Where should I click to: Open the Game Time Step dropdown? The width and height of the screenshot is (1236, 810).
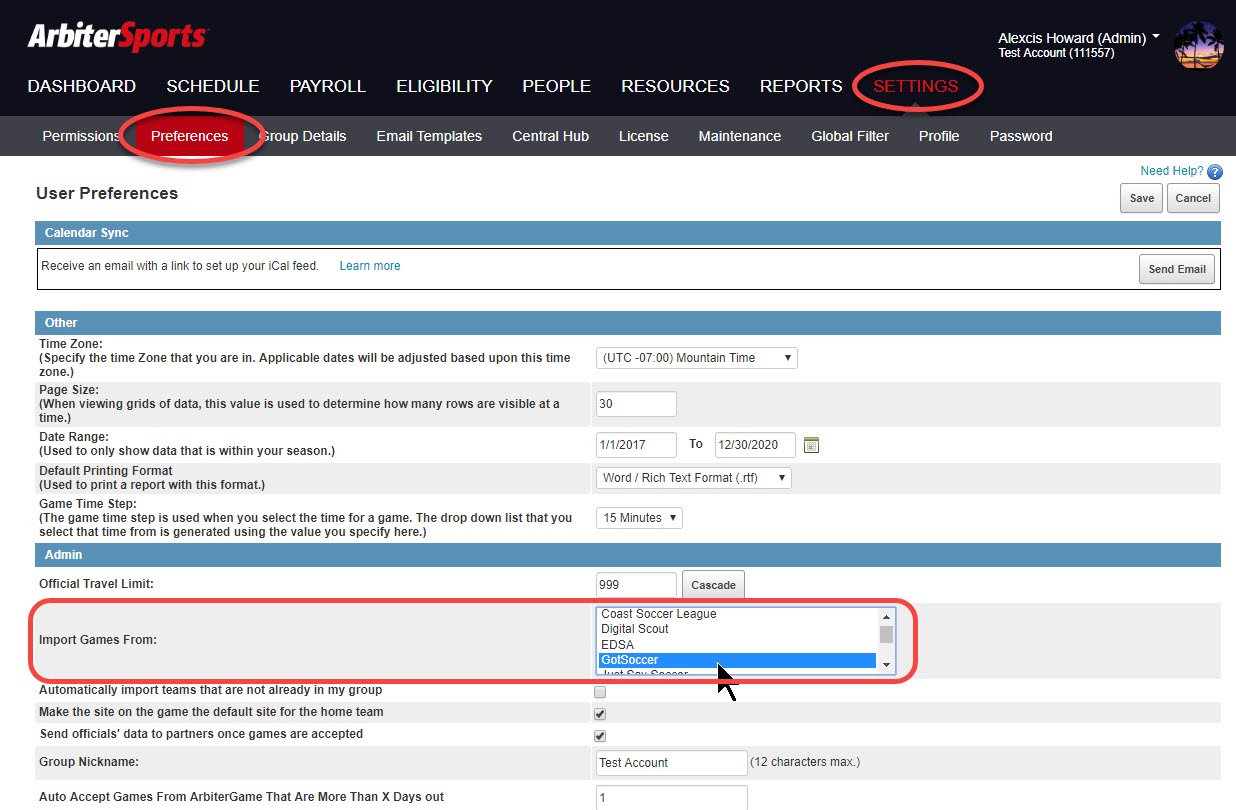coord(639,518)
